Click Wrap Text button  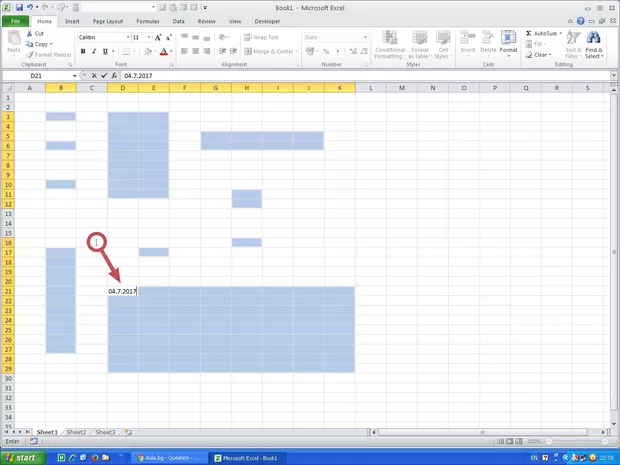click(261, 37)
